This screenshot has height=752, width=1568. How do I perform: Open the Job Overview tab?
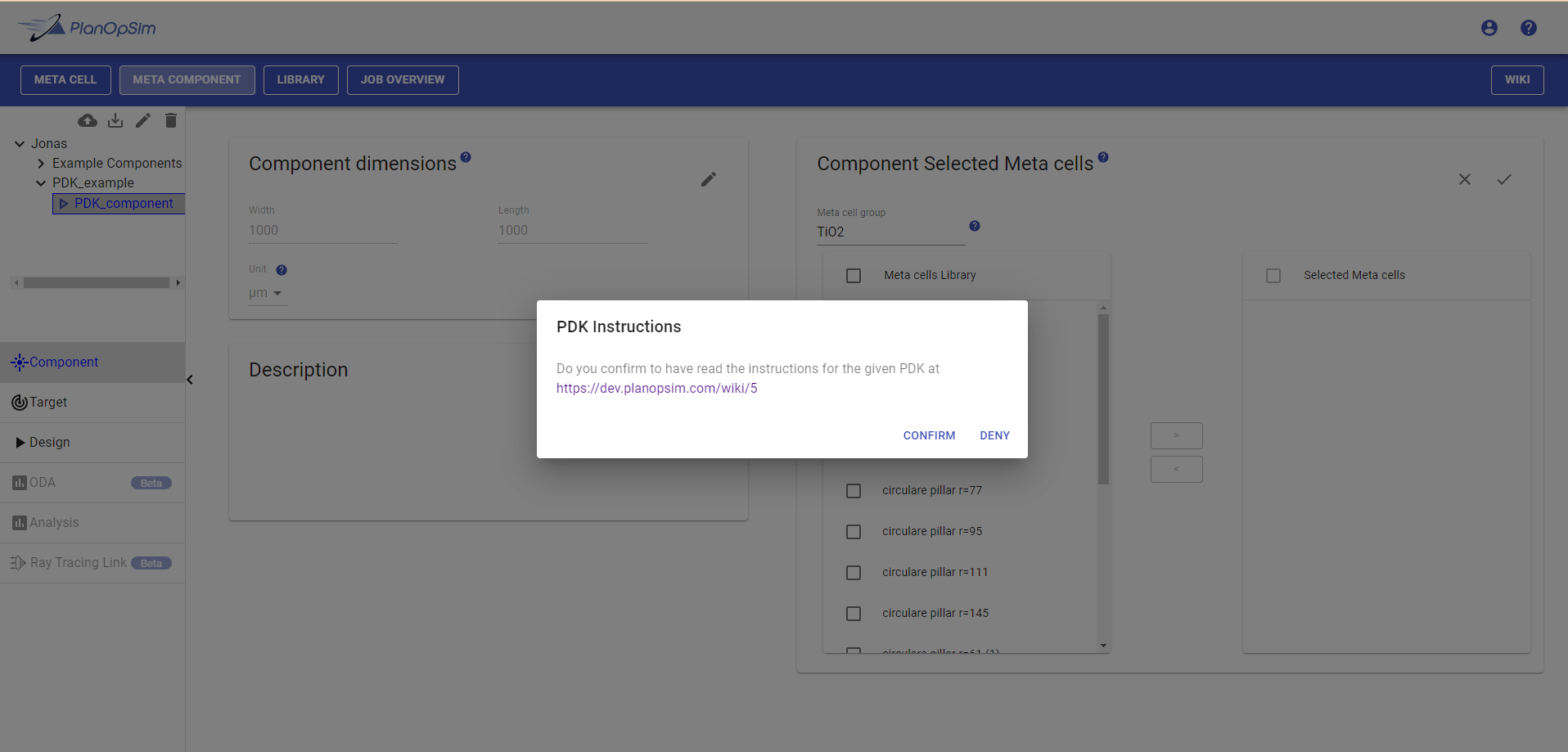403,80
